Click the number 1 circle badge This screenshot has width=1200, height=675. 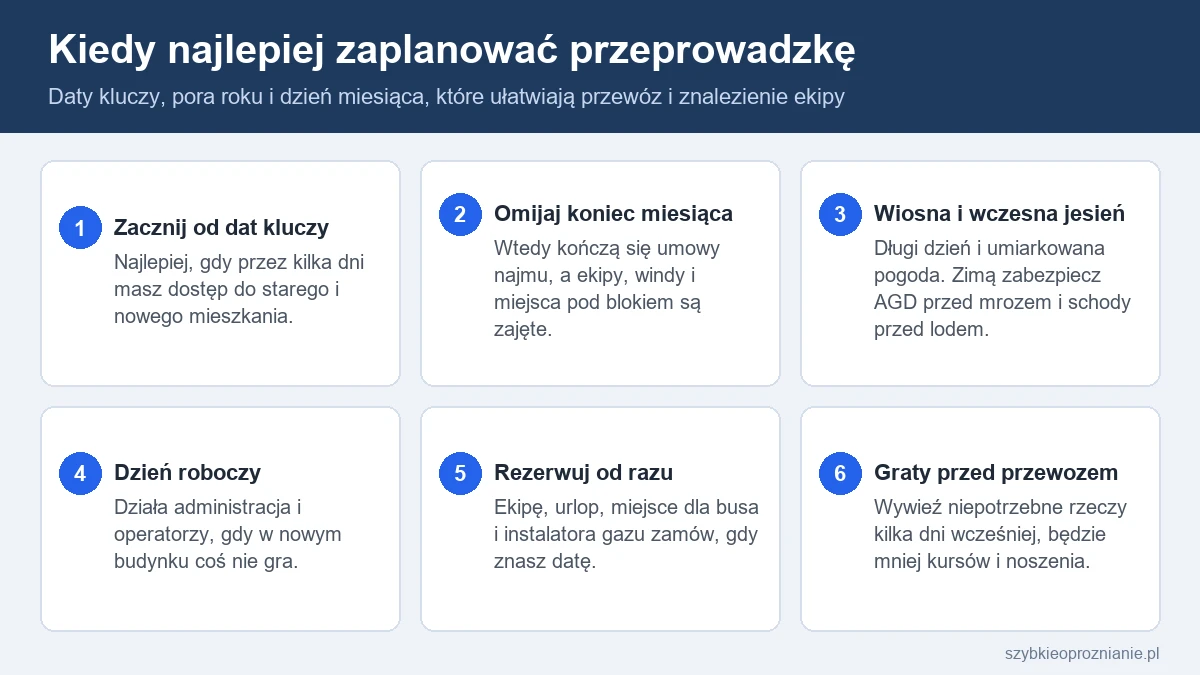pos(80,228)
